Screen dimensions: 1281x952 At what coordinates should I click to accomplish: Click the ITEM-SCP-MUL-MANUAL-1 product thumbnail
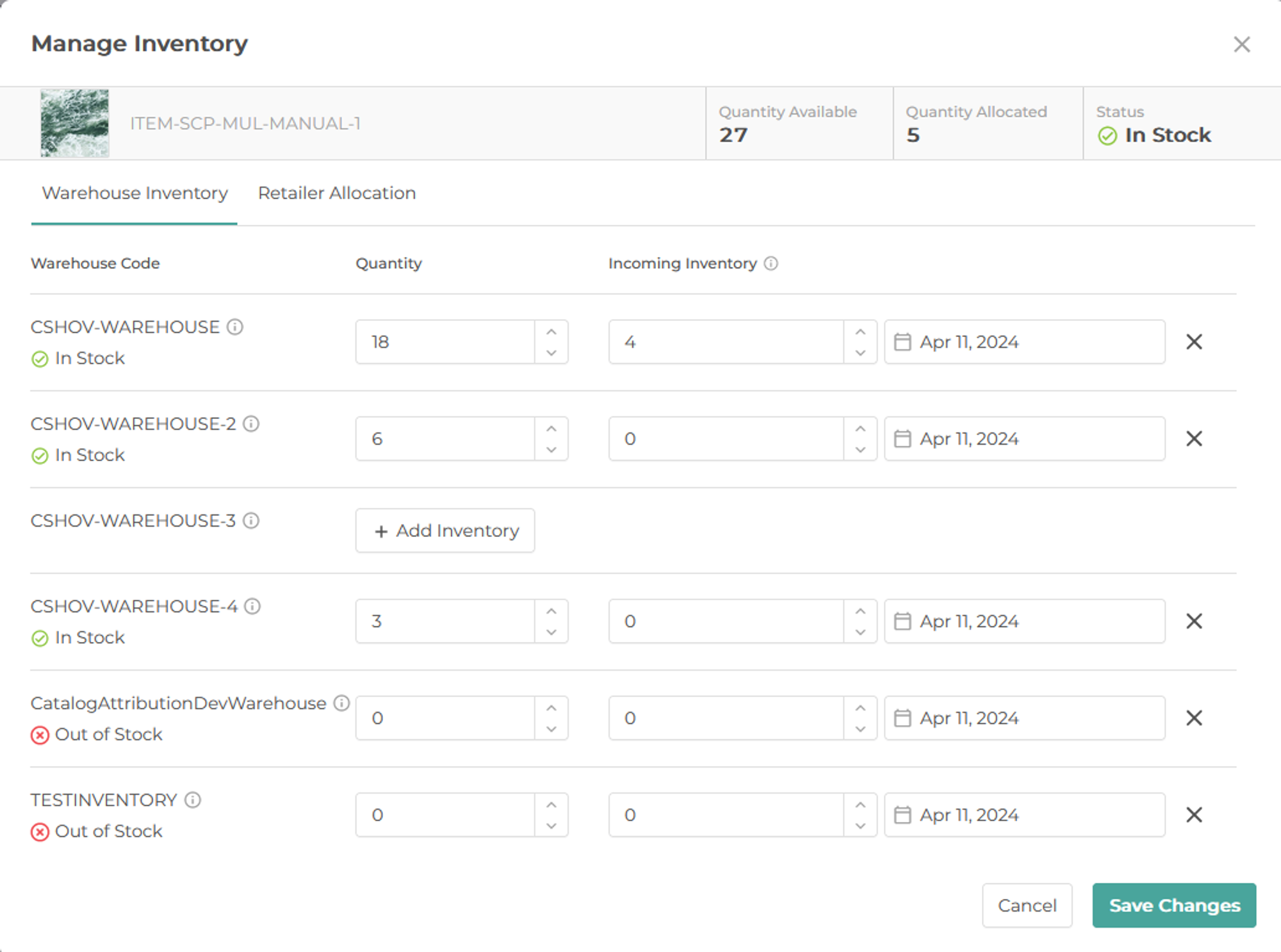pos(75,122)
